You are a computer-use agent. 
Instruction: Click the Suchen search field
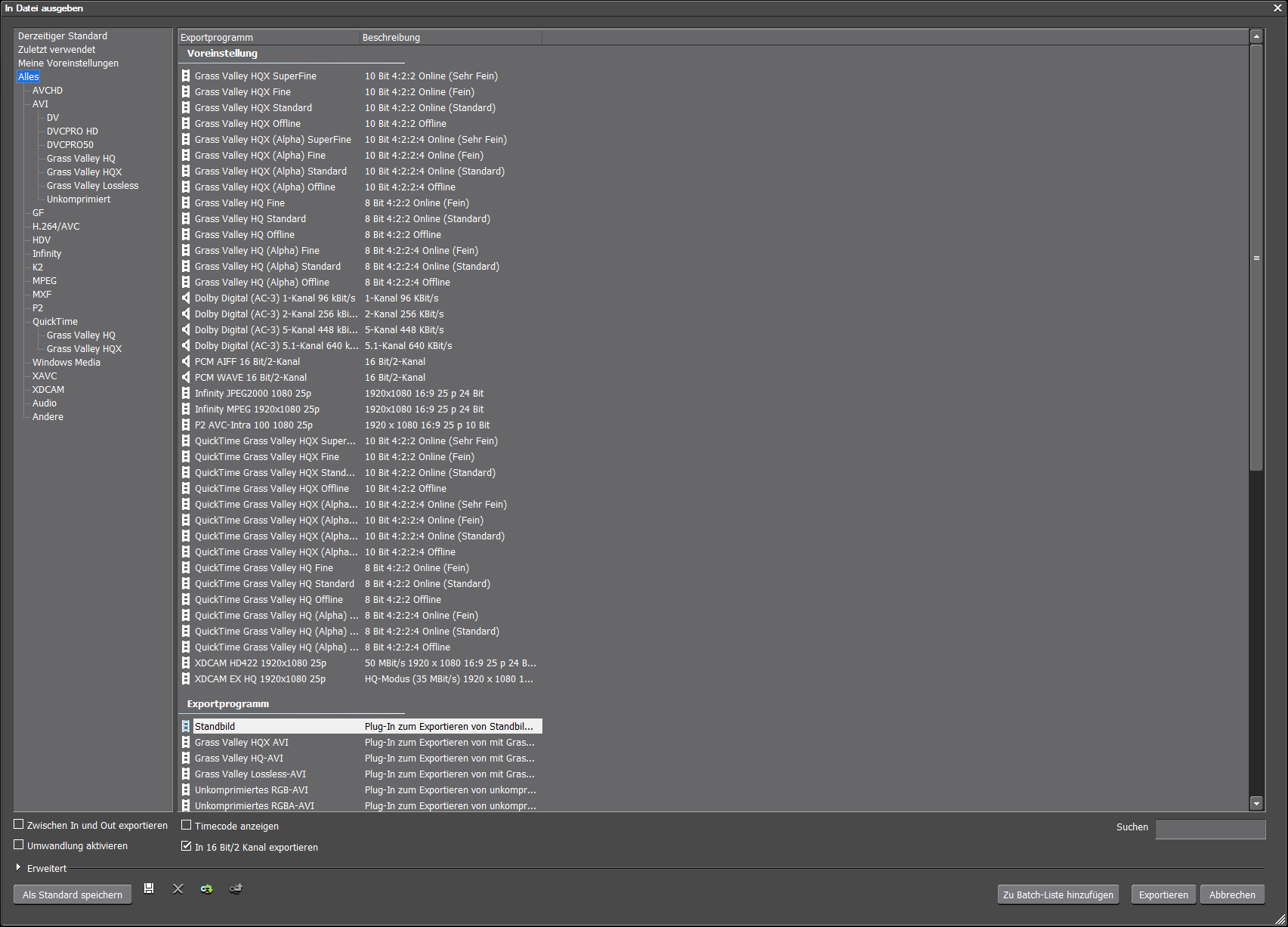click(1211, 829)
